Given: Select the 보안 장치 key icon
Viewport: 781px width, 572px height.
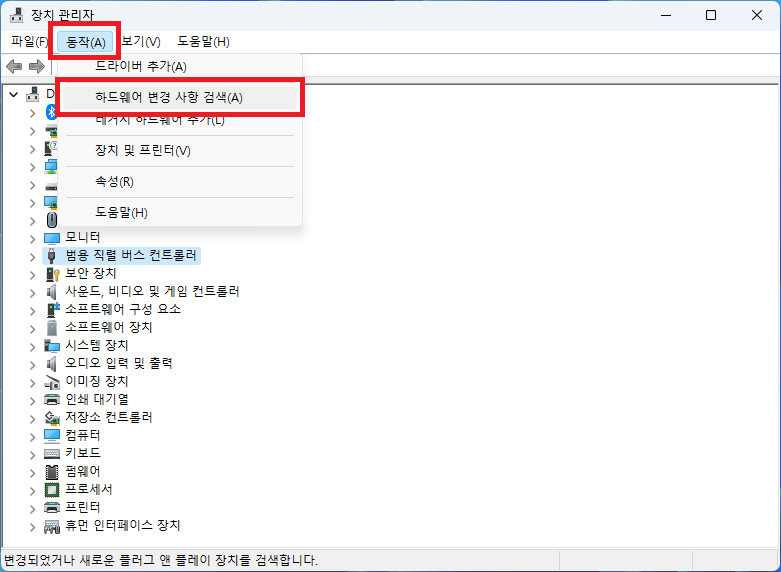Looking at the screenshot, I should 52,274.
